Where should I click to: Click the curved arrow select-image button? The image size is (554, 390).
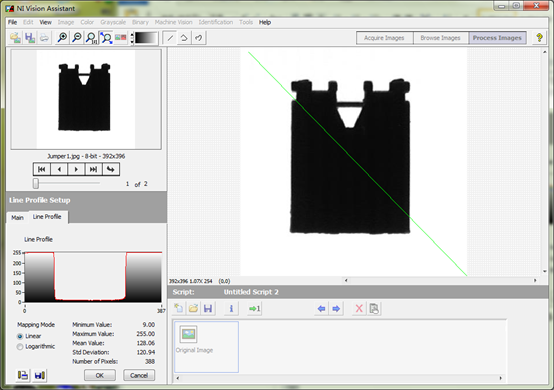111,169
